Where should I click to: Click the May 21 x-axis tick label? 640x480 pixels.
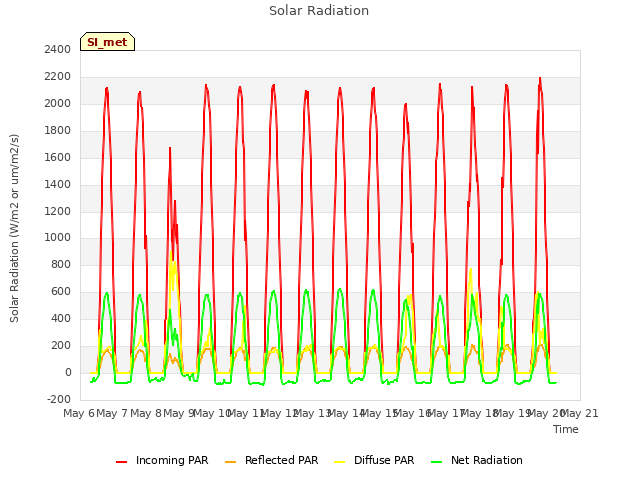tap(580, 414)
